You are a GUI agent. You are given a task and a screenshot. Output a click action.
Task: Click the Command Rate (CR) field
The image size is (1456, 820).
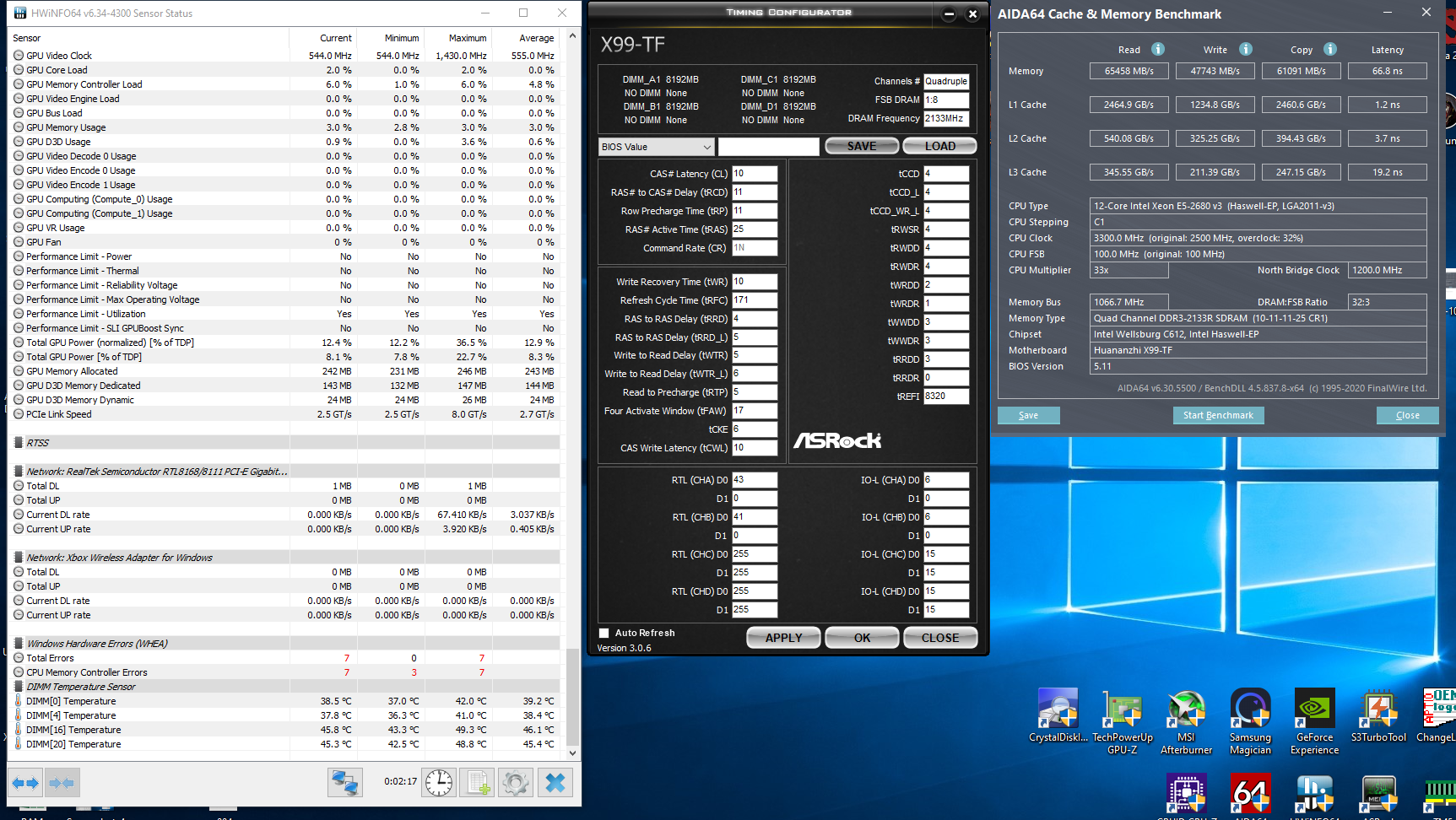click(x=755, y=248)
